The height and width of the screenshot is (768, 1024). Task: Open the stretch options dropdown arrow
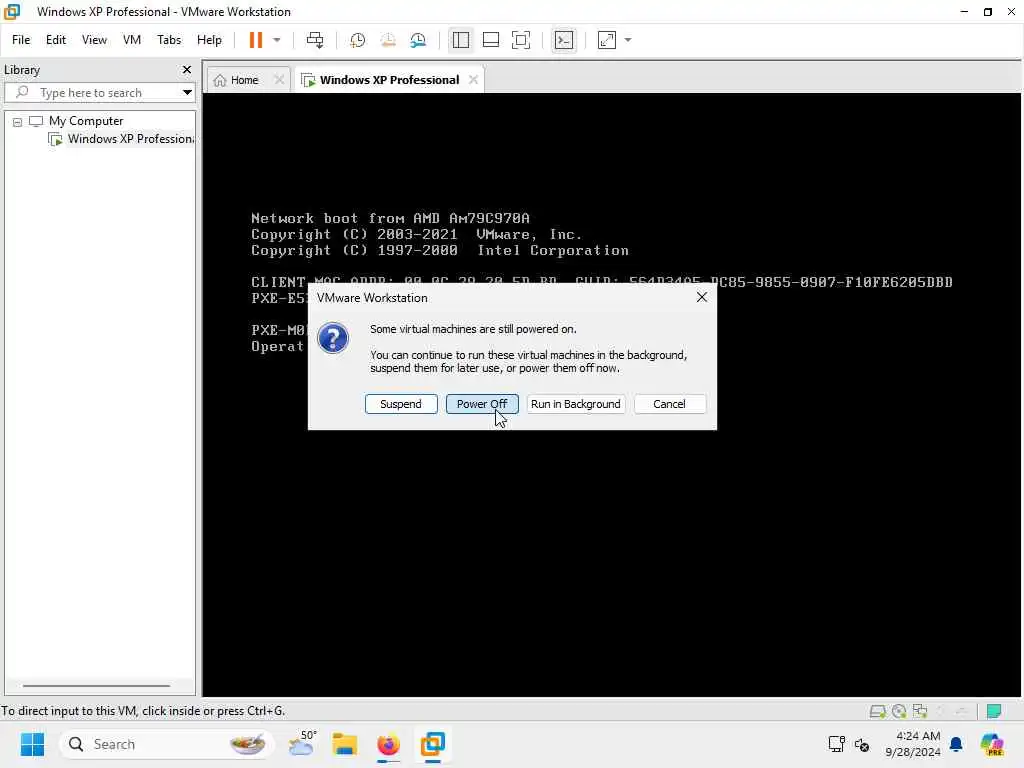click(628, 40)
